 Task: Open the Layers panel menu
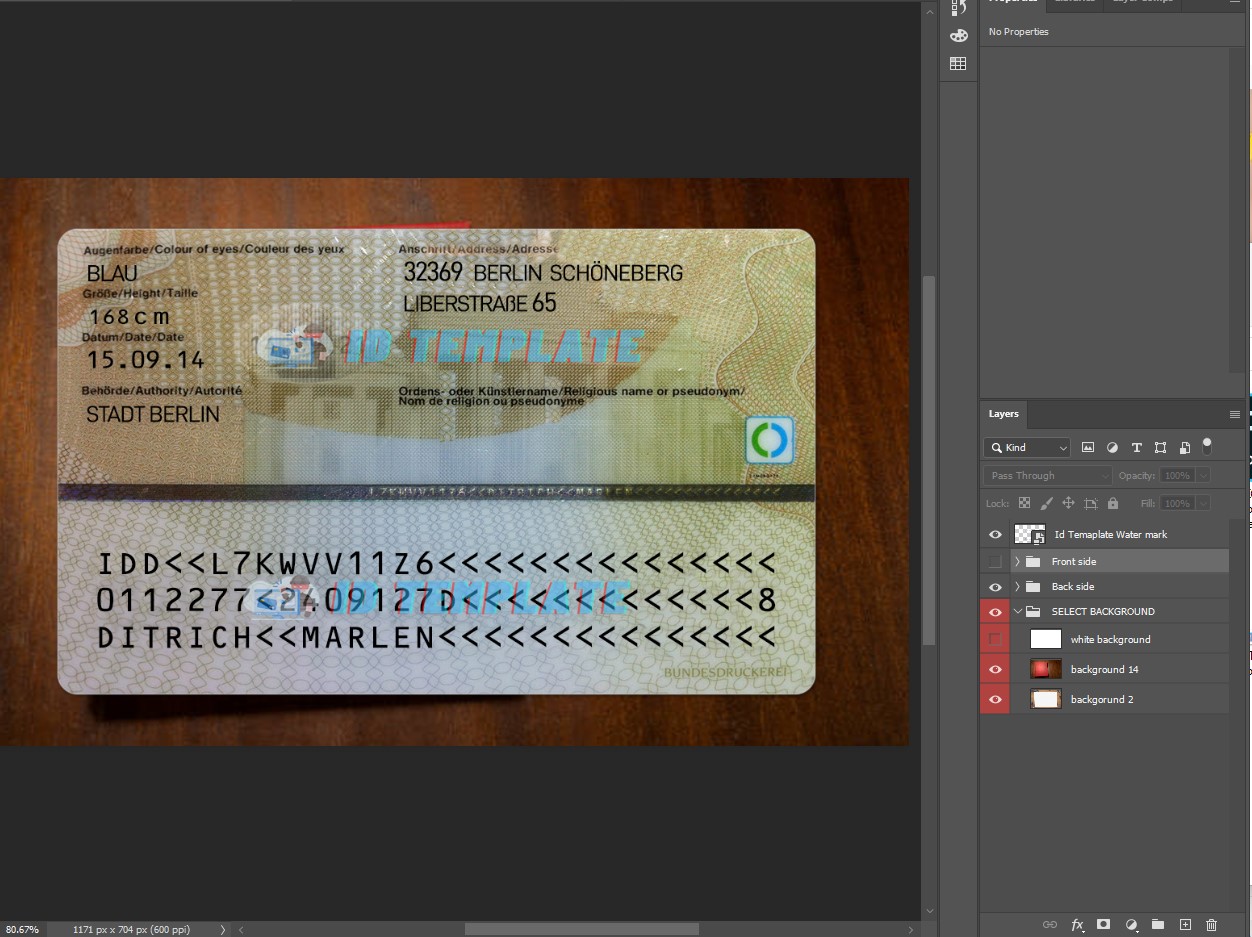click(x=1235, y=414)
